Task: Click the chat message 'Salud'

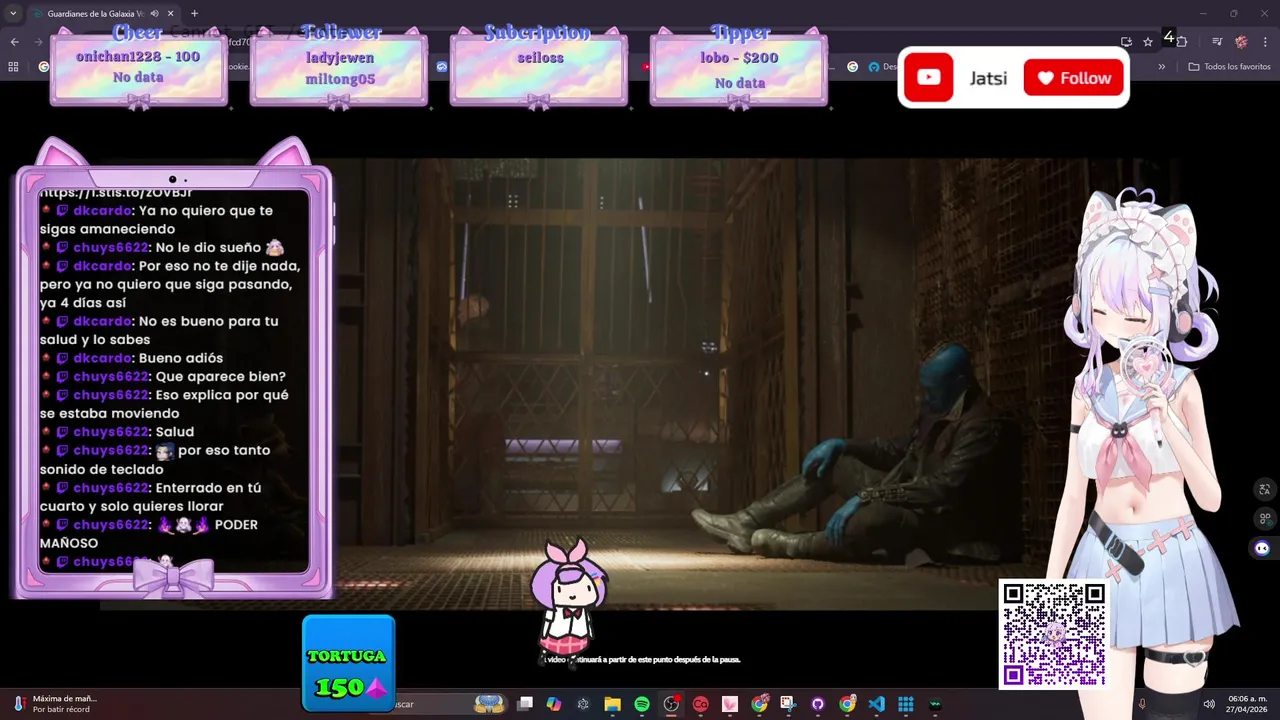Action: click(x=175, y=432)
